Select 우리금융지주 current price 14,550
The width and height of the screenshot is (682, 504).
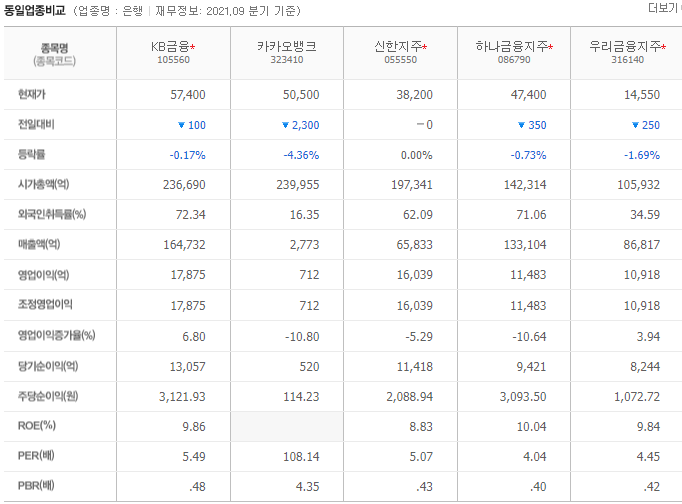tap(642, 95)
